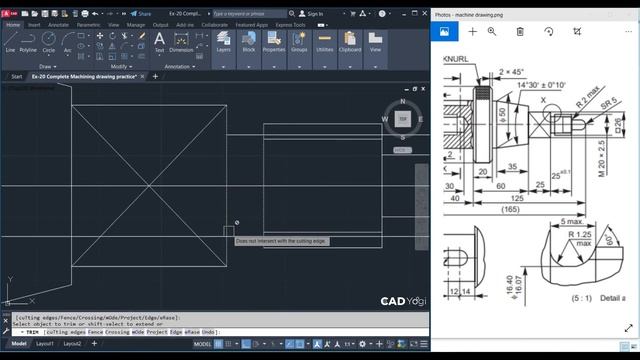
Task: Toggle polar tracking in status bar
Action: (256, 344)
